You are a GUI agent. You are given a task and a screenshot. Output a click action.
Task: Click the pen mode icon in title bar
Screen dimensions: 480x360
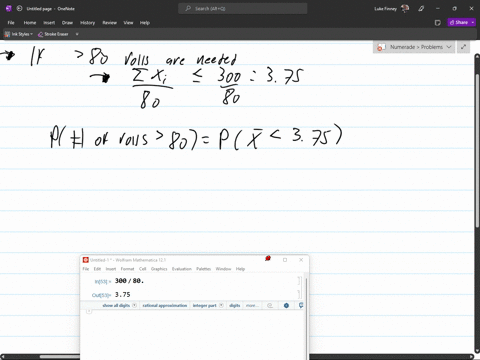tap(421, 9)
